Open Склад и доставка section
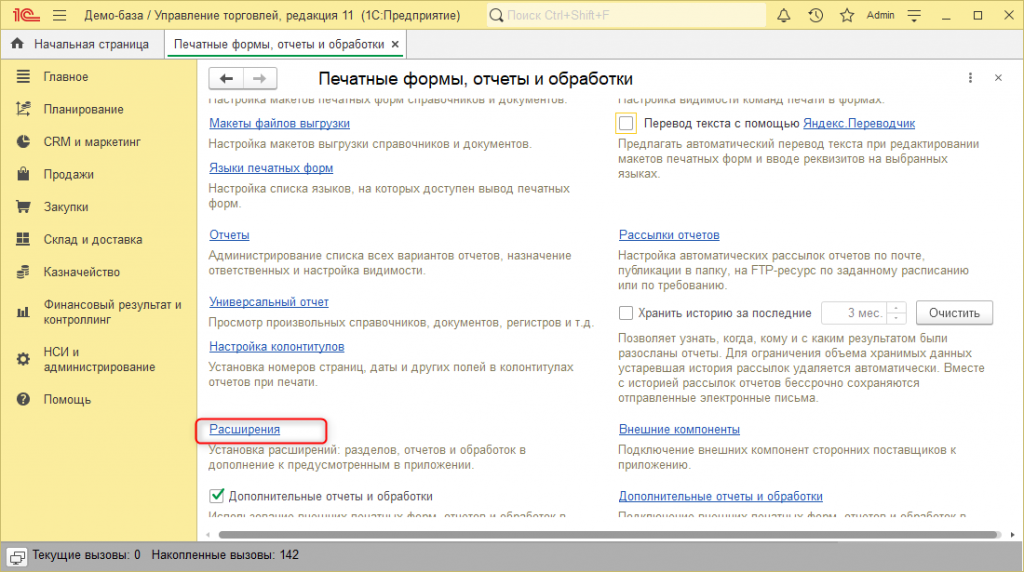The height and width of the screenshot is (572, 1024). pos(93,240)
